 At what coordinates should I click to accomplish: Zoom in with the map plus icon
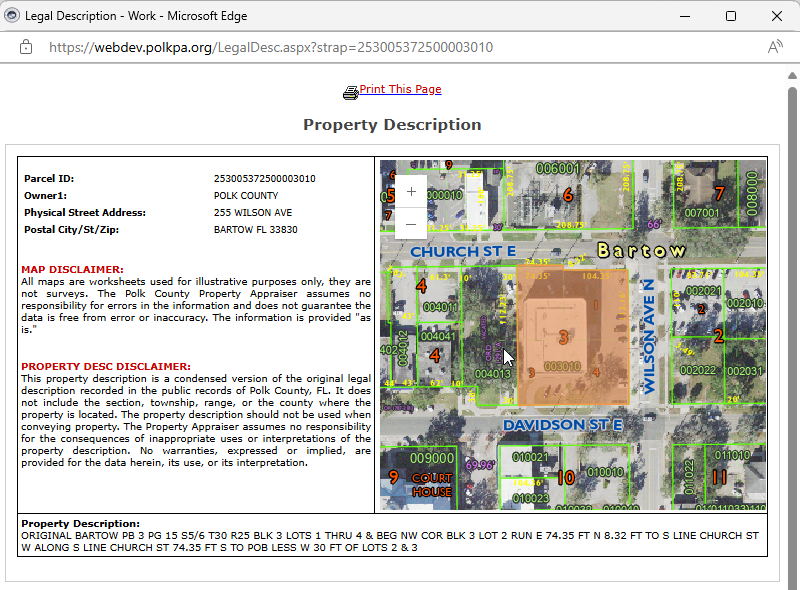[x=411, y=191]
